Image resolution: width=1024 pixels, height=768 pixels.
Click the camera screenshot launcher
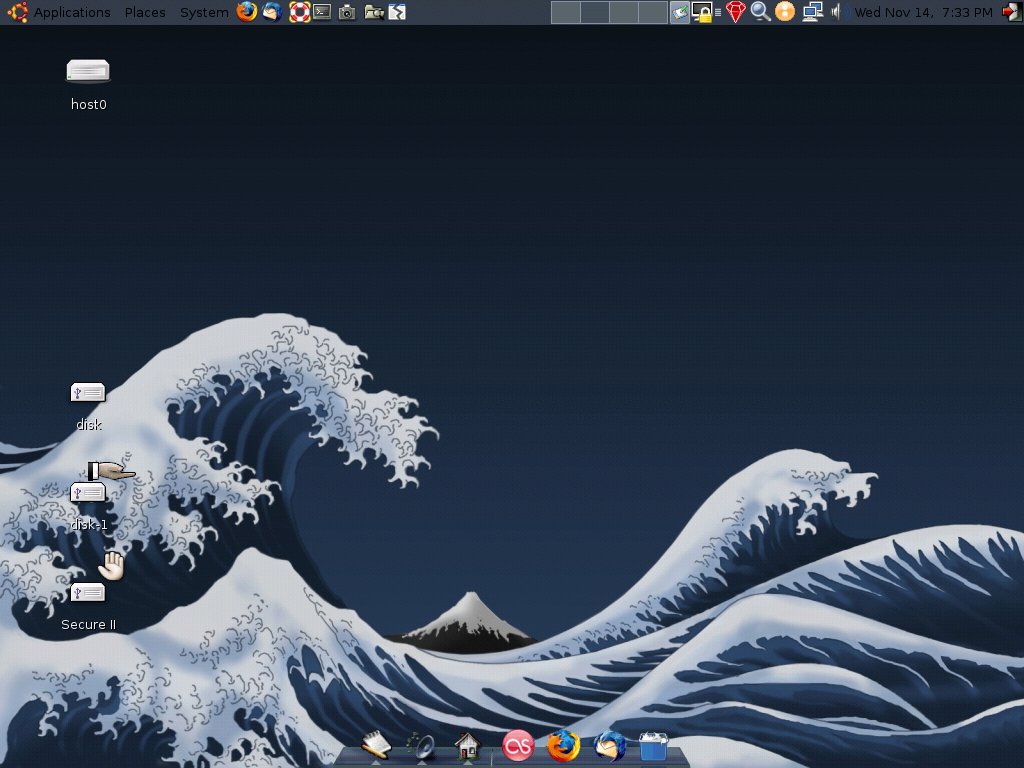click(347, 12)
